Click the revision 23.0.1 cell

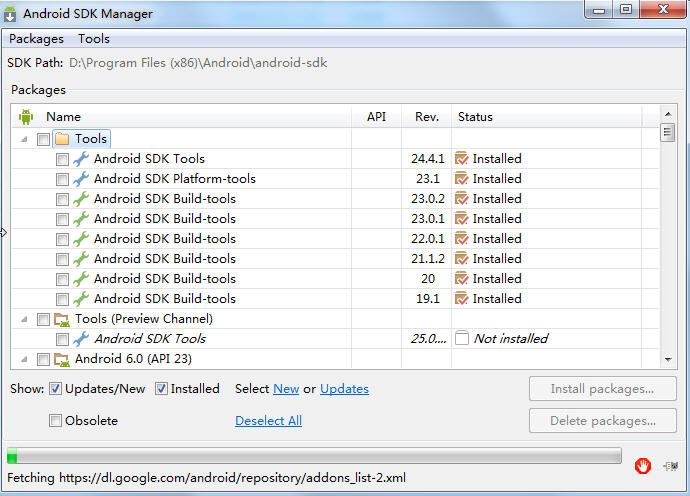coord(428,219)
